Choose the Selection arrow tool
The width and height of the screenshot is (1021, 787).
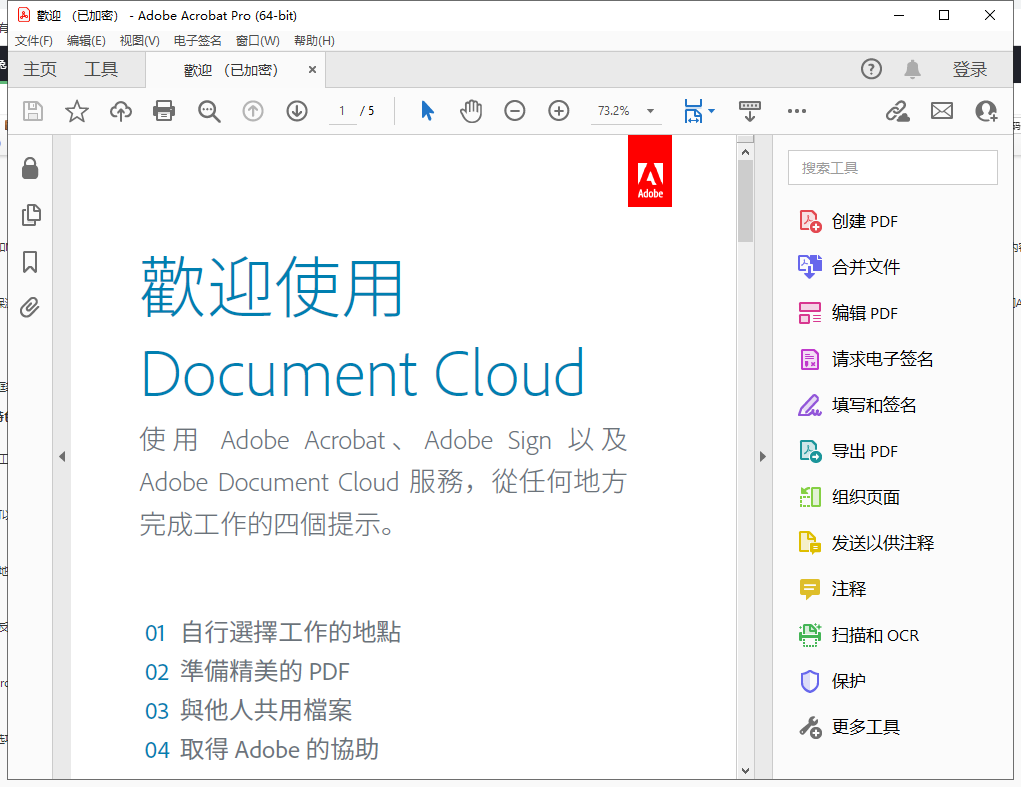point(427,111)
